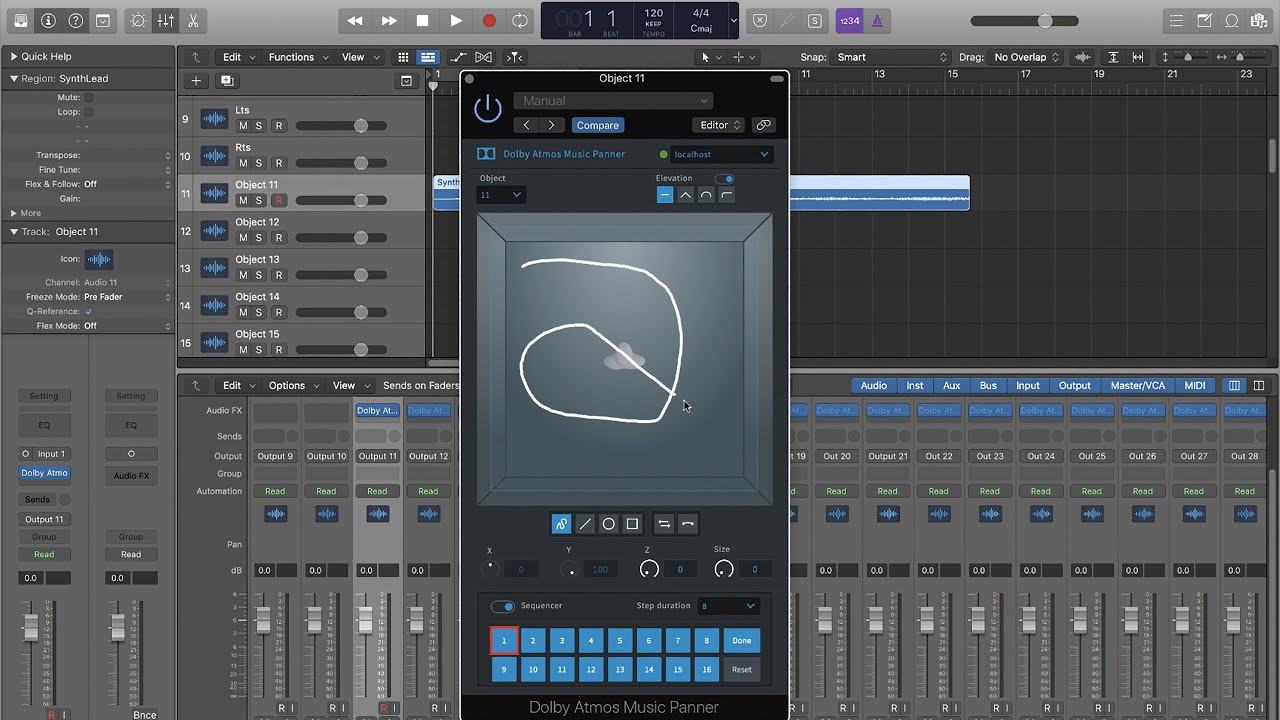This screenshot has height=720, width=1280.
Task: Click the Solo S icon in control bar
Action: [x=815, y=20]
